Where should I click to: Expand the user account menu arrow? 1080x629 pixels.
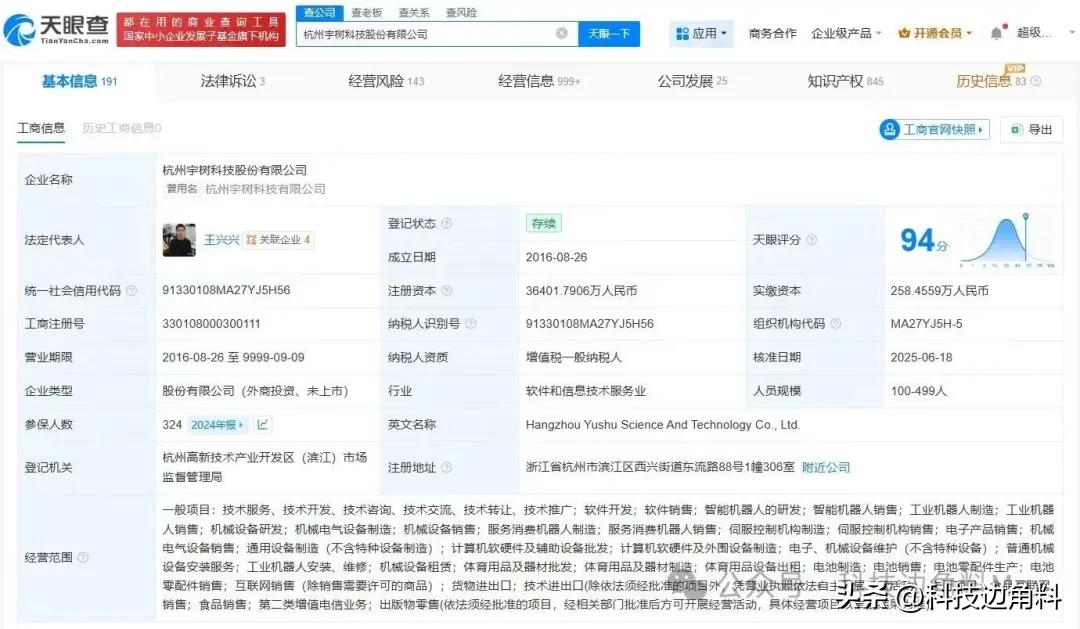pos(1072,33)
